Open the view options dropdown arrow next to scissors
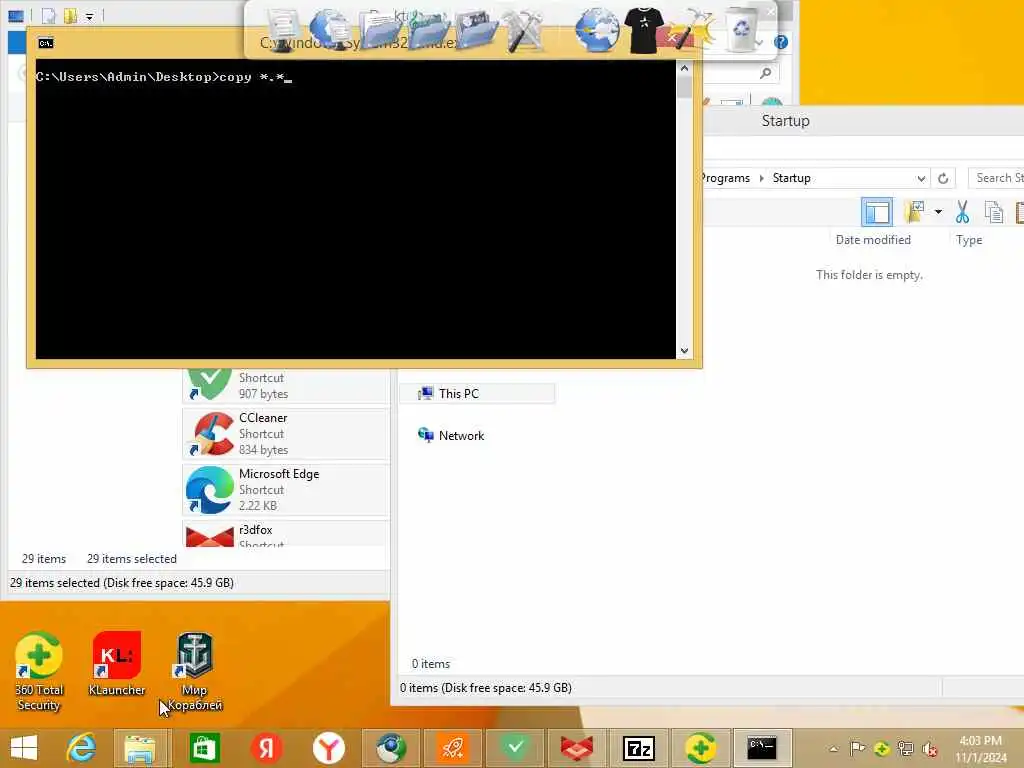The image size is (1024, 768). click(x=938, y=212)
